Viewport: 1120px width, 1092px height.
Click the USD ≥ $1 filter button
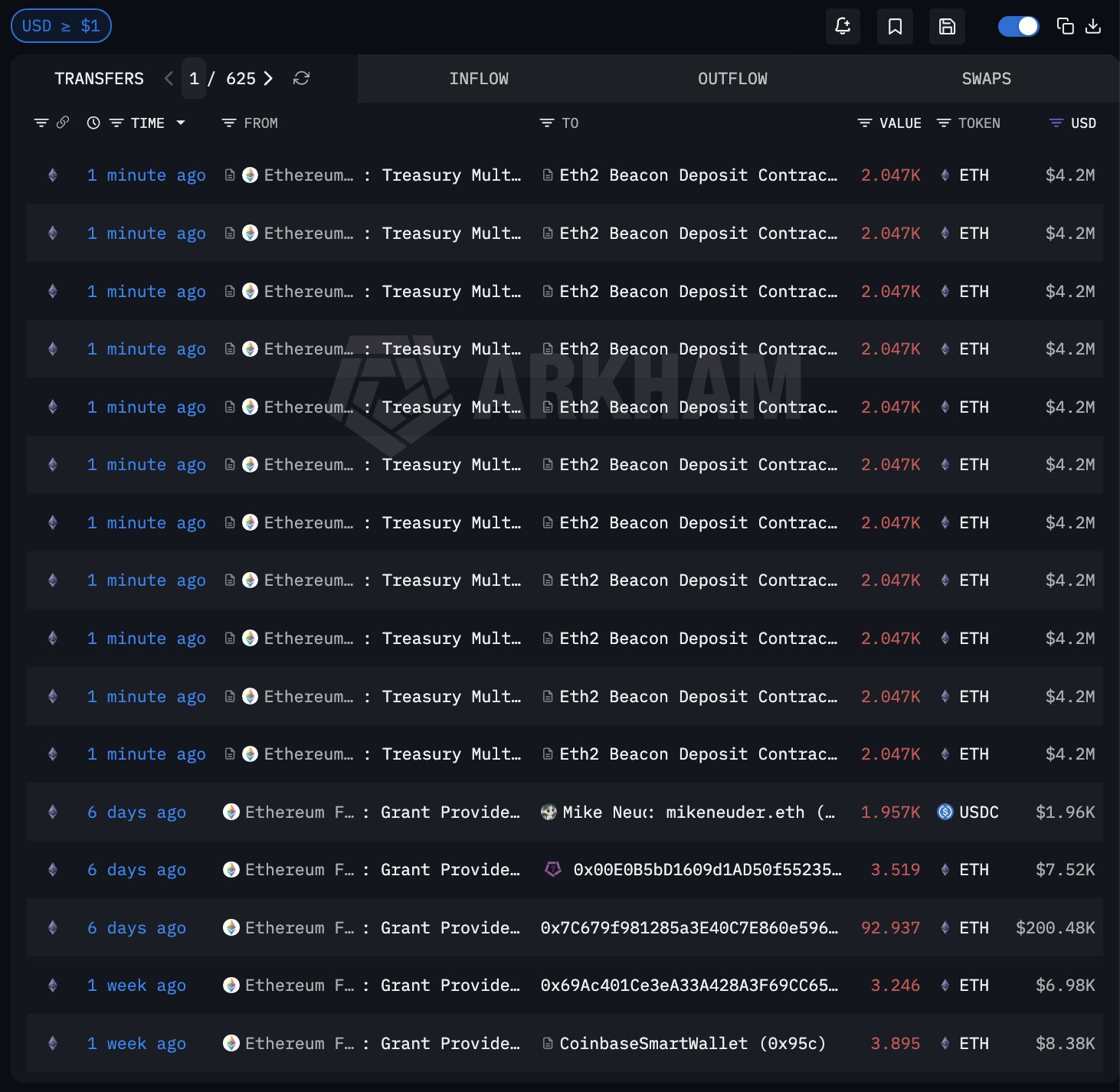coord(61,25)
